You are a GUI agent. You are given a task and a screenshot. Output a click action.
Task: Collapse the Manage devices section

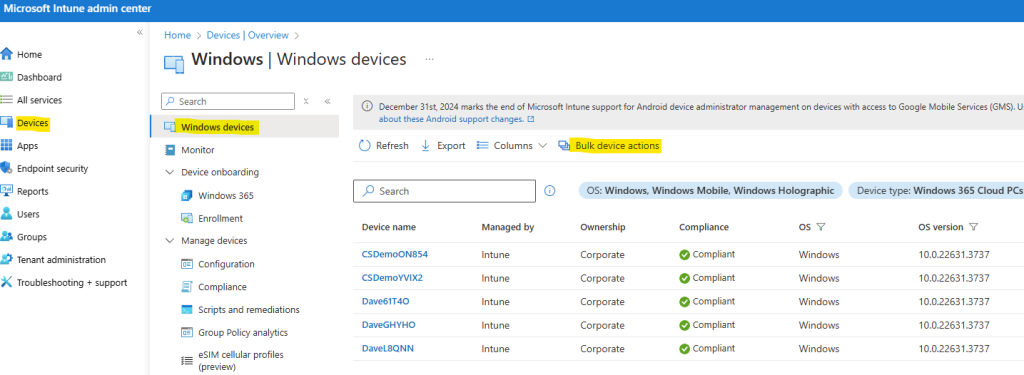pos(169,241)
